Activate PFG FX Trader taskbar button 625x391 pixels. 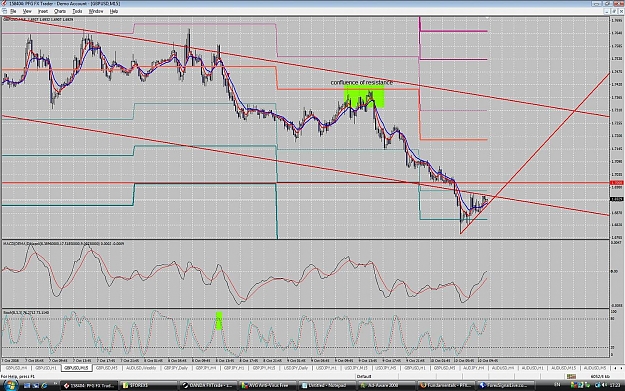coord(89,385)
